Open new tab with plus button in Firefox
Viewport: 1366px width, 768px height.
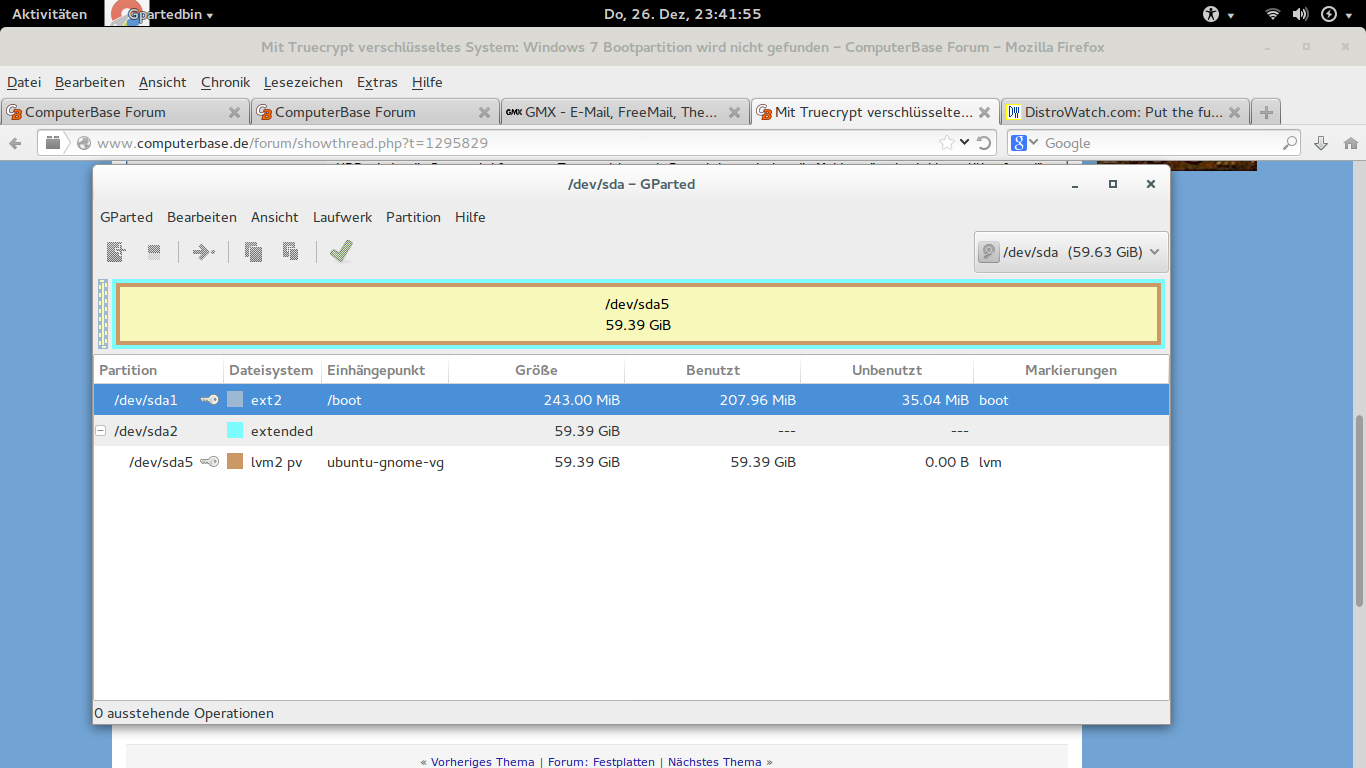[x=1266, y=112]
